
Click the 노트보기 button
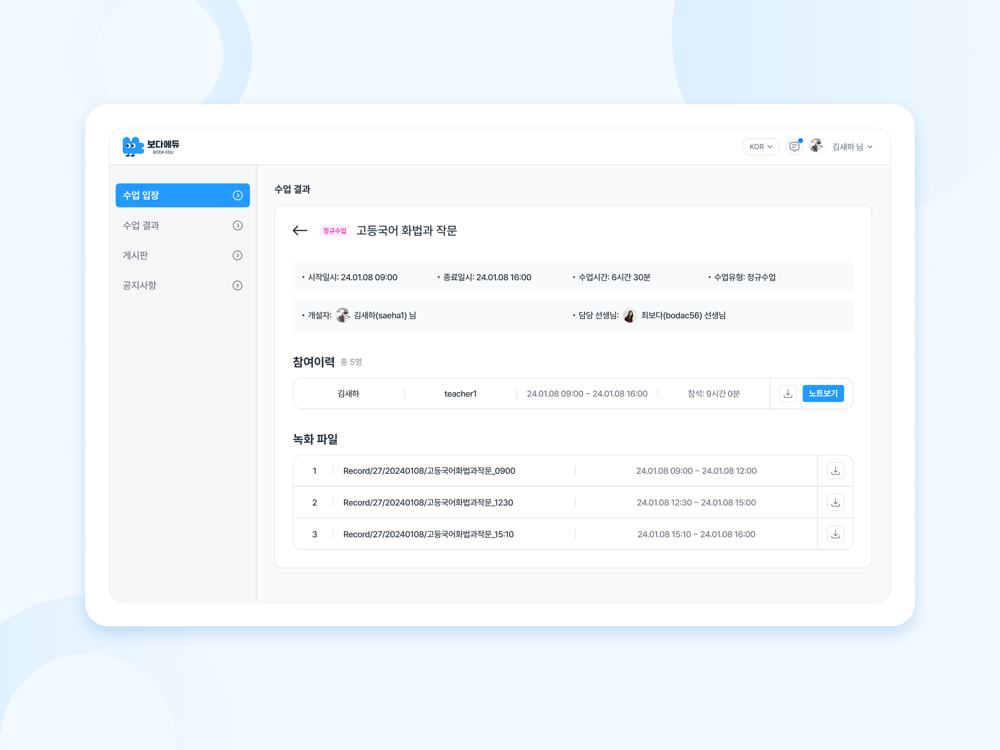pos(823,393)
